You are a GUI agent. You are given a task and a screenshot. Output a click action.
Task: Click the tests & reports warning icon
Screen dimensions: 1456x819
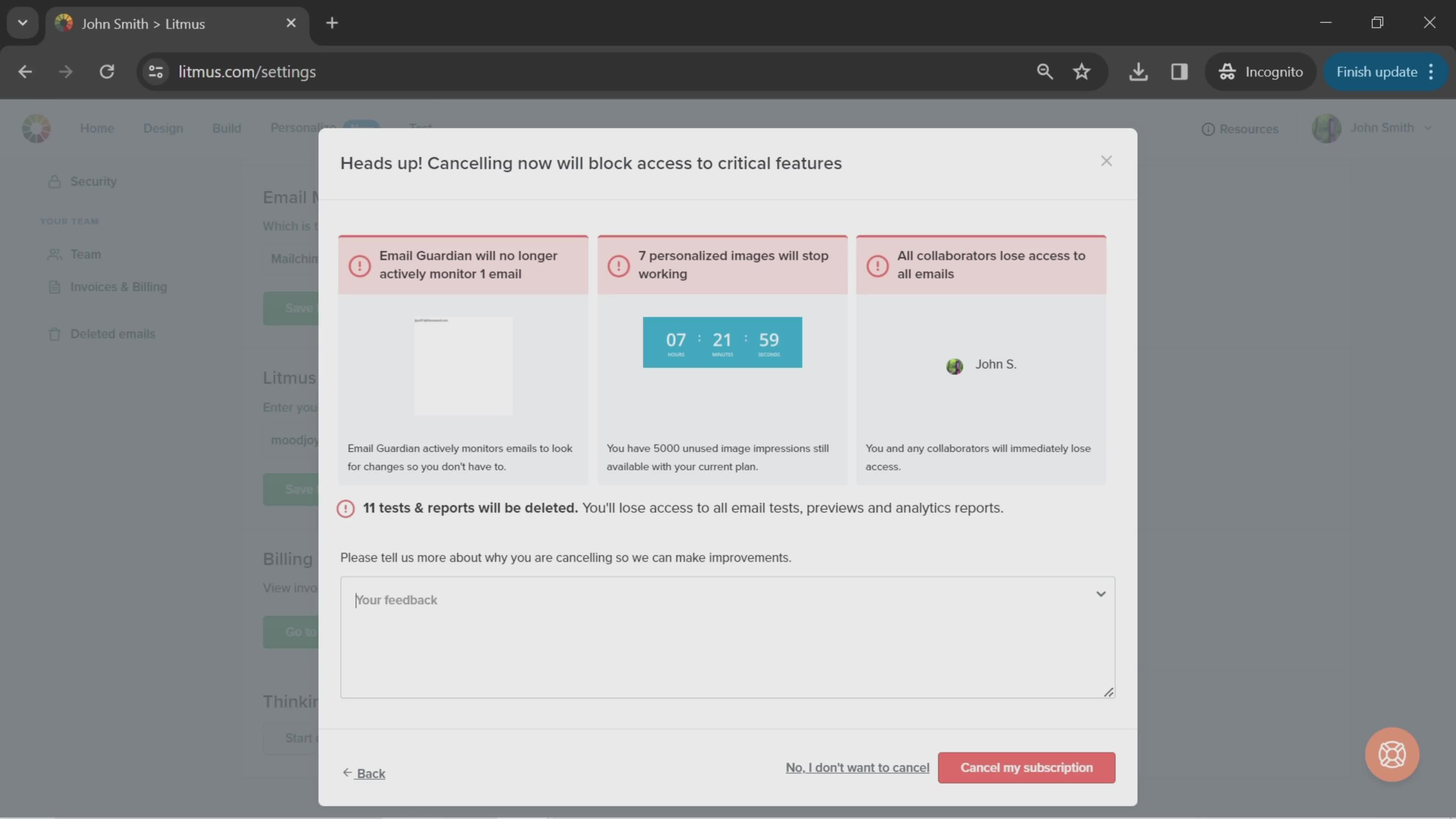[x=345, y=508]
